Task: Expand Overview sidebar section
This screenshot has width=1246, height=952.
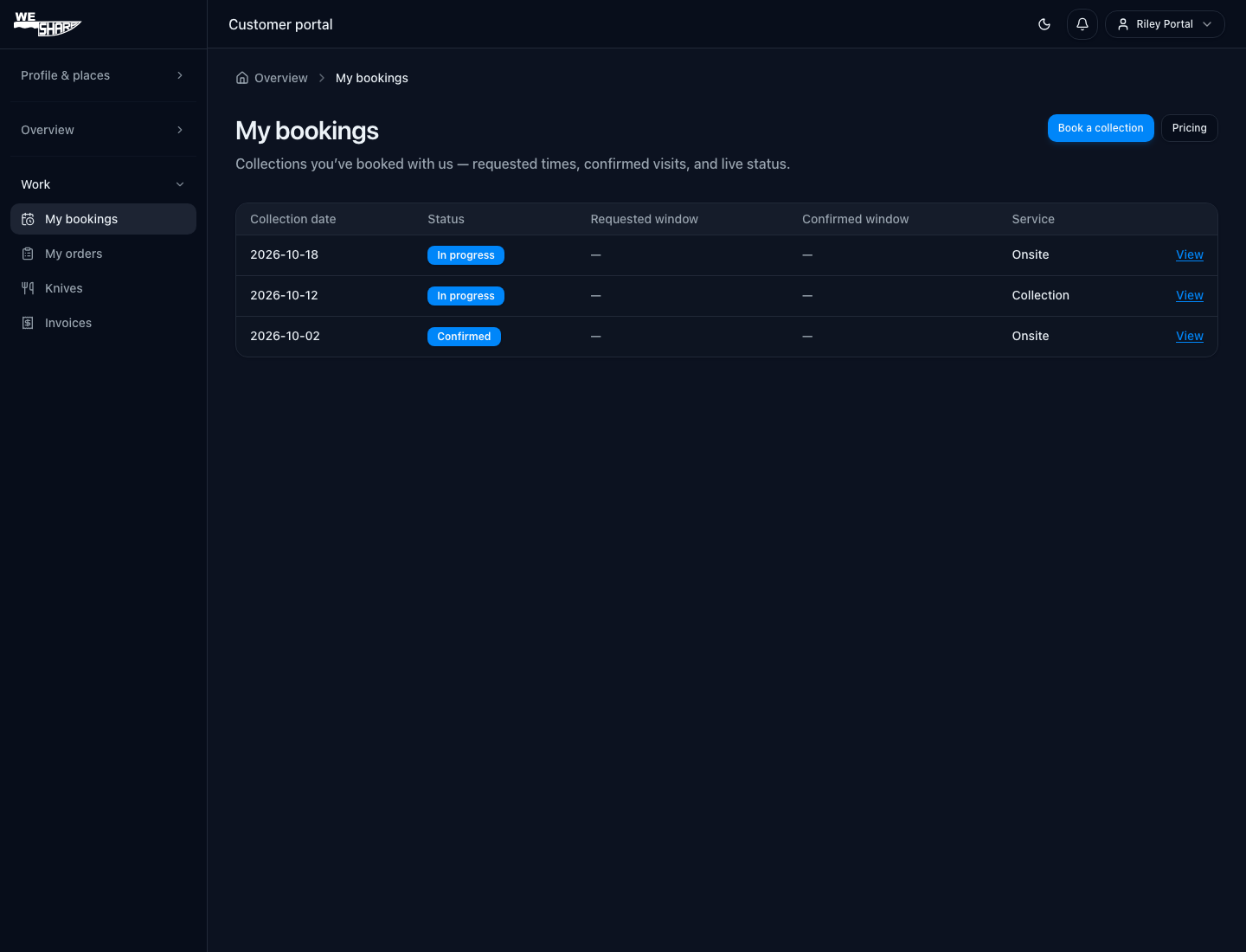Action: click(x=103, y=130)
